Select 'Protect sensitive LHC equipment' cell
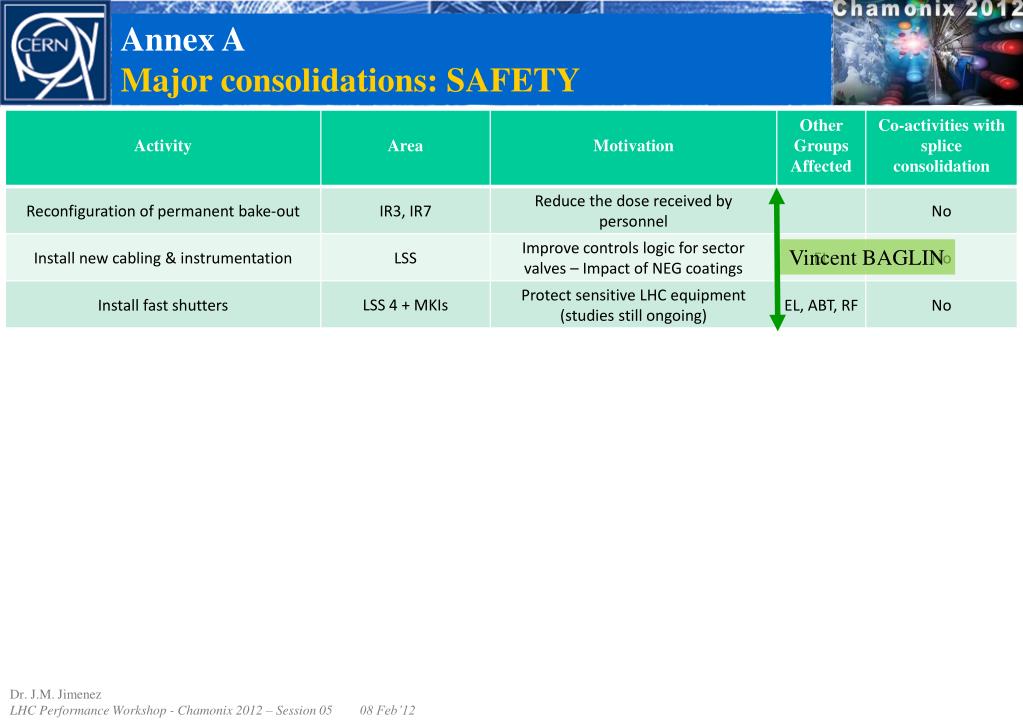 [x=633, y=305]
